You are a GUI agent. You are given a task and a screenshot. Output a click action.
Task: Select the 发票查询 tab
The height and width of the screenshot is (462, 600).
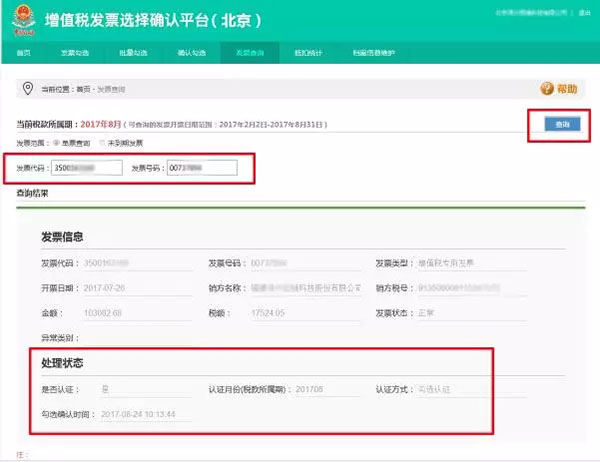(248, 51)
